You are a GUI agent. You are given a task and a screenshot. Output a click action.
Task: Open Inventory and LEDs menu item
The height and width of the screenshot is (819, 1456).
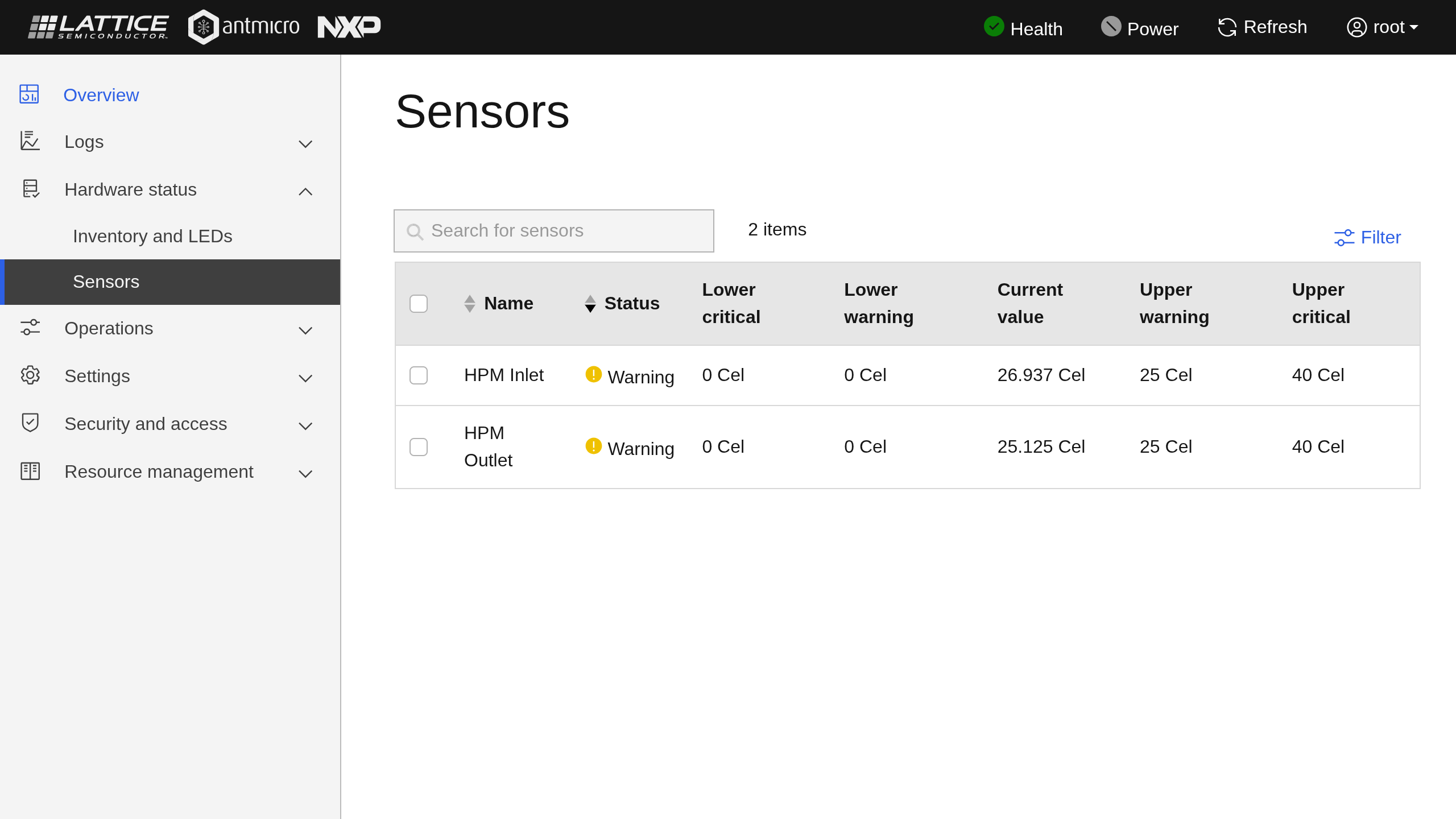tap(152, 236)
